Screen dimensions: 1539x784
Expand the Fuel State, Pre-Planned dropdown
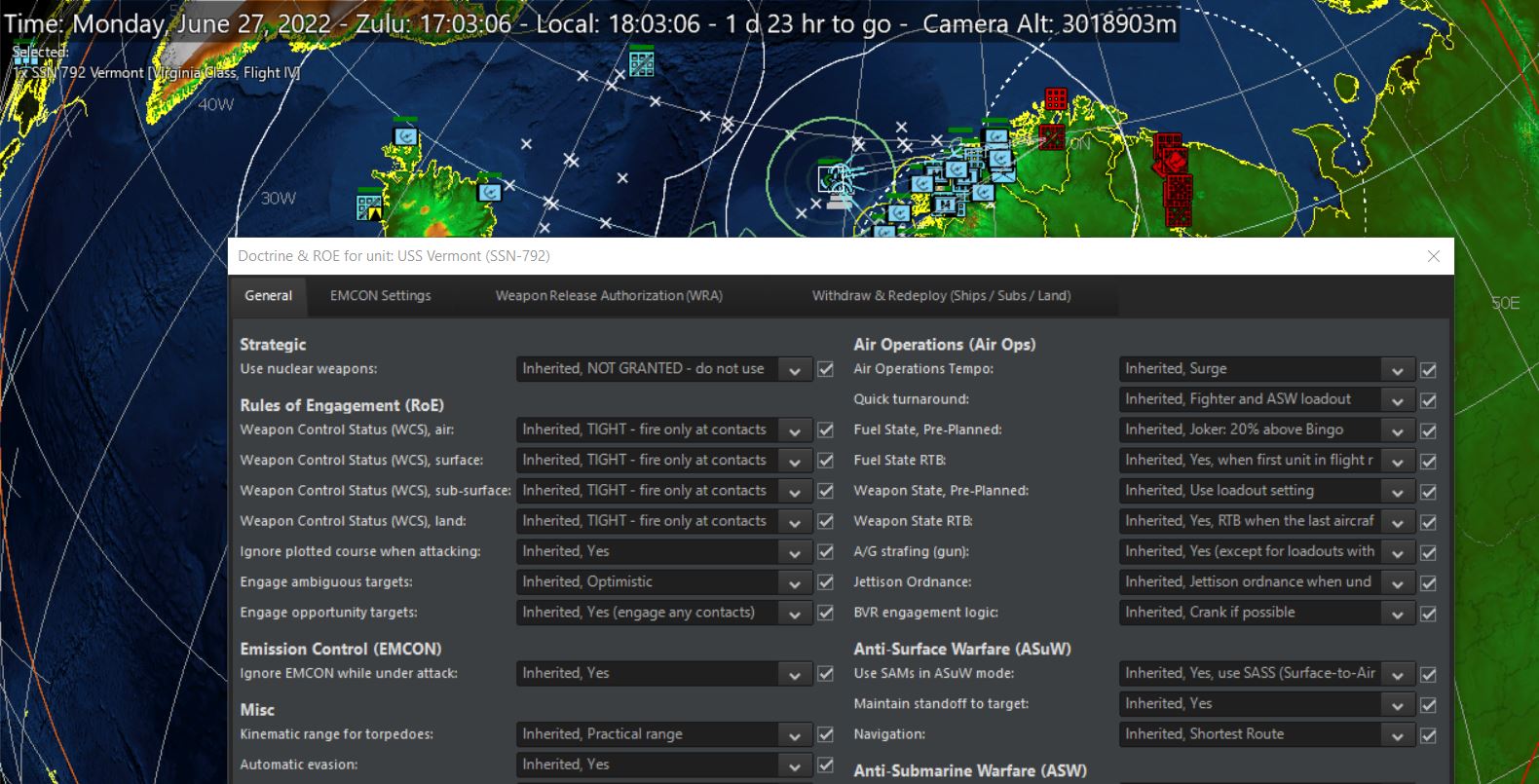1267,429
